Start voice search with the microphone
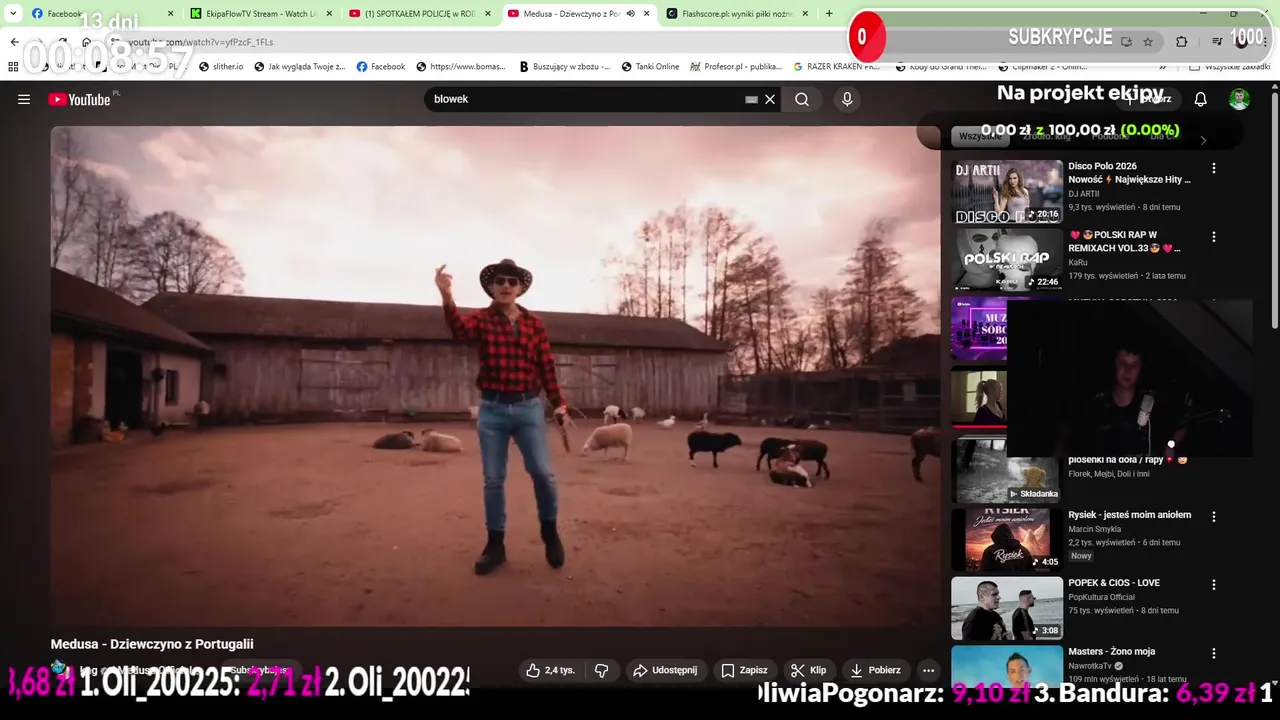Viewport: 1280px width, 720px height. [x=847, y=99]
